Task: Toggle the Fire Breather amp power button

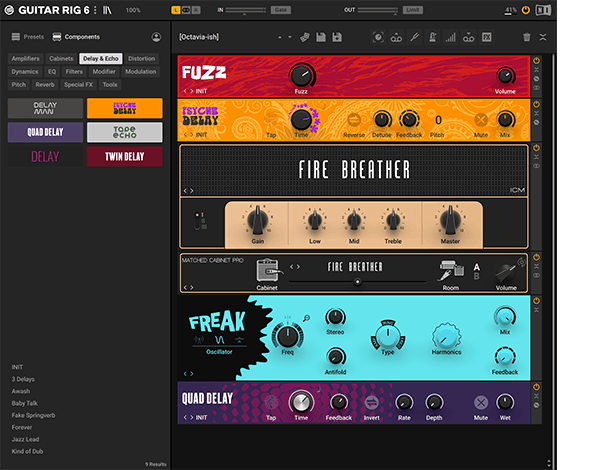Action: tap(536, 148)
